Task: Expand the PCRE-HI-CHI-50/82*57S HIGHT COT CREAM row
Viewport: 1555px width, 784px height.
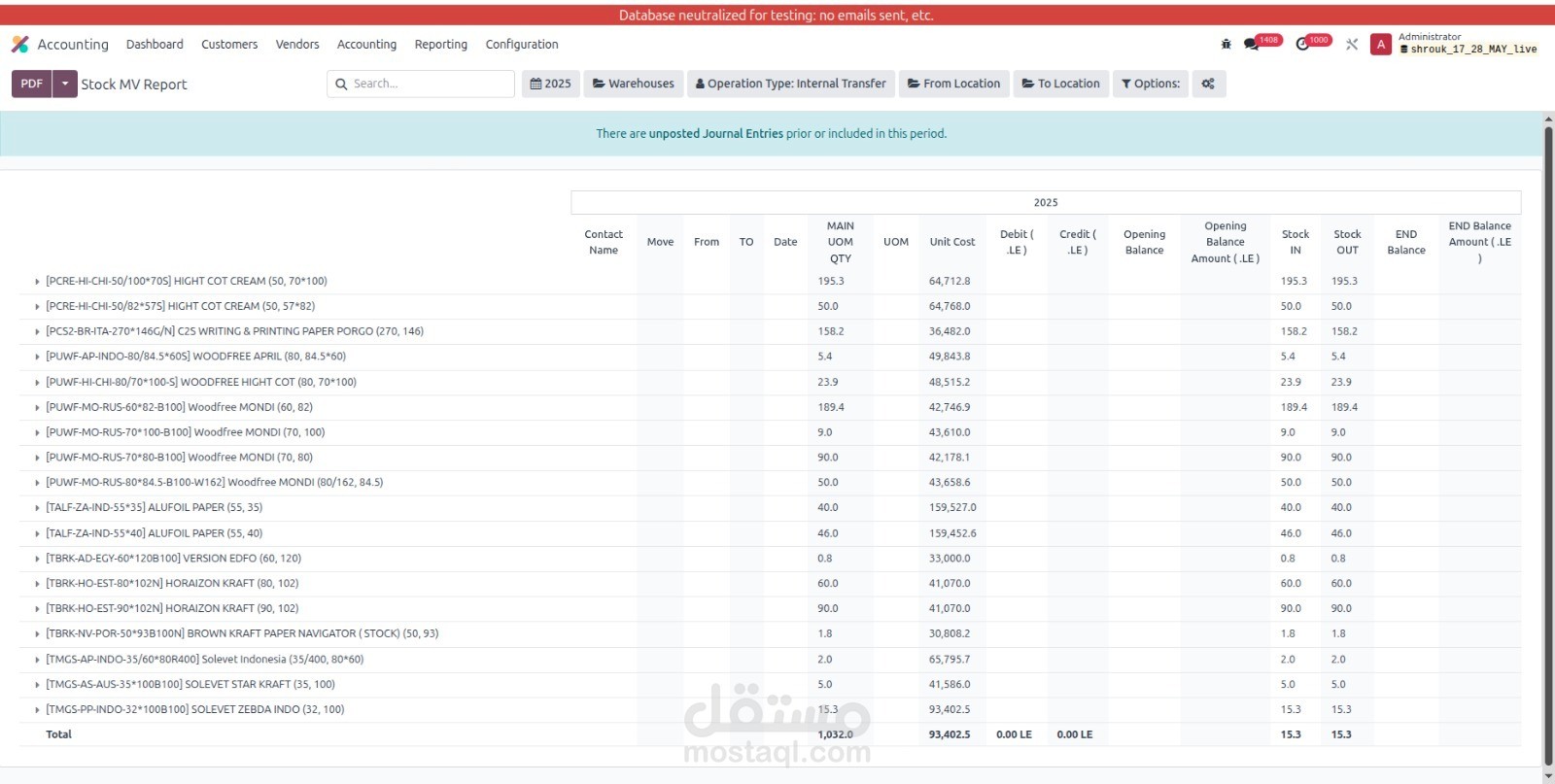Action: click(x=37, y=307)
